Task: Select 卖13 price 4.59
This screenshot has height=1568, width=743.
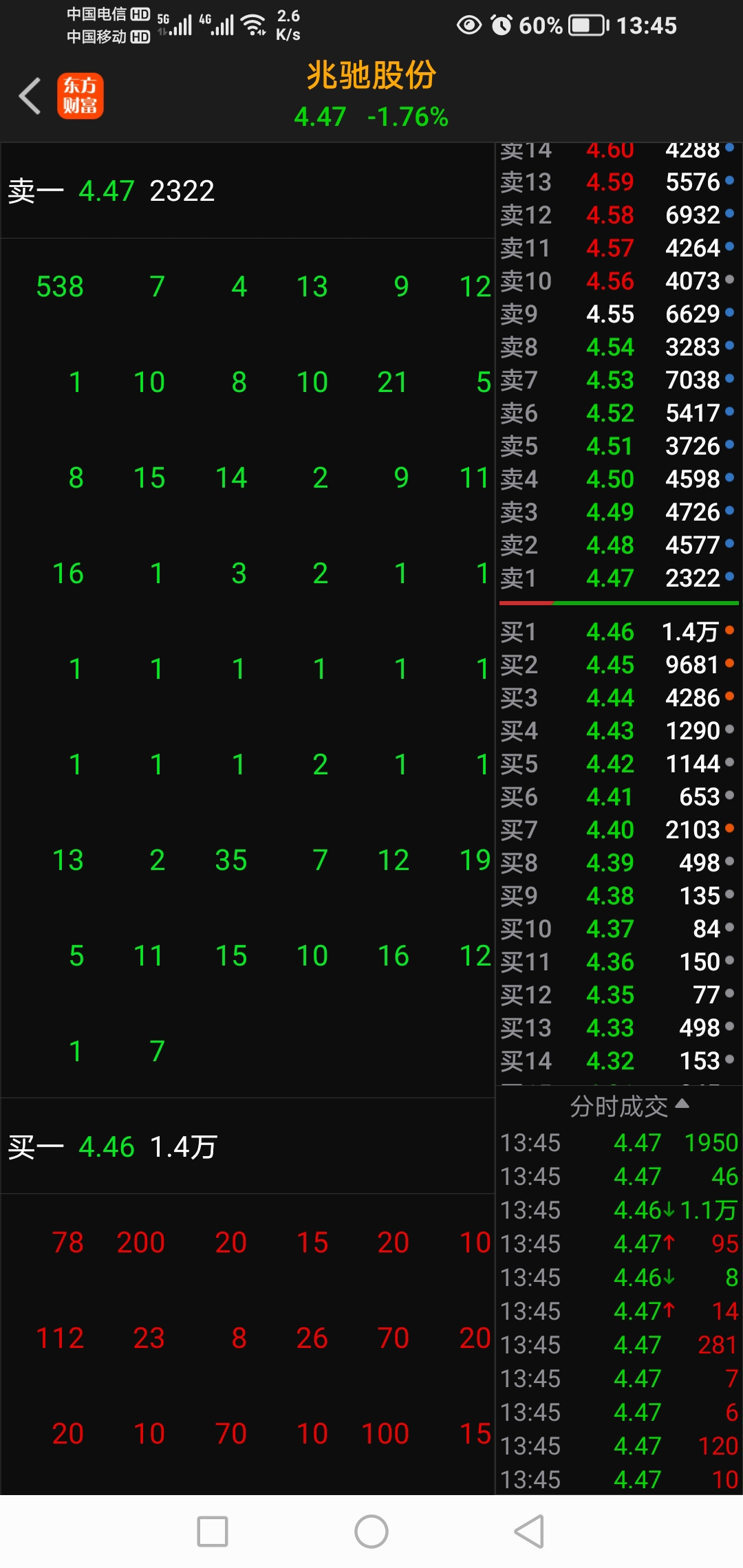Action: point(610,182)
